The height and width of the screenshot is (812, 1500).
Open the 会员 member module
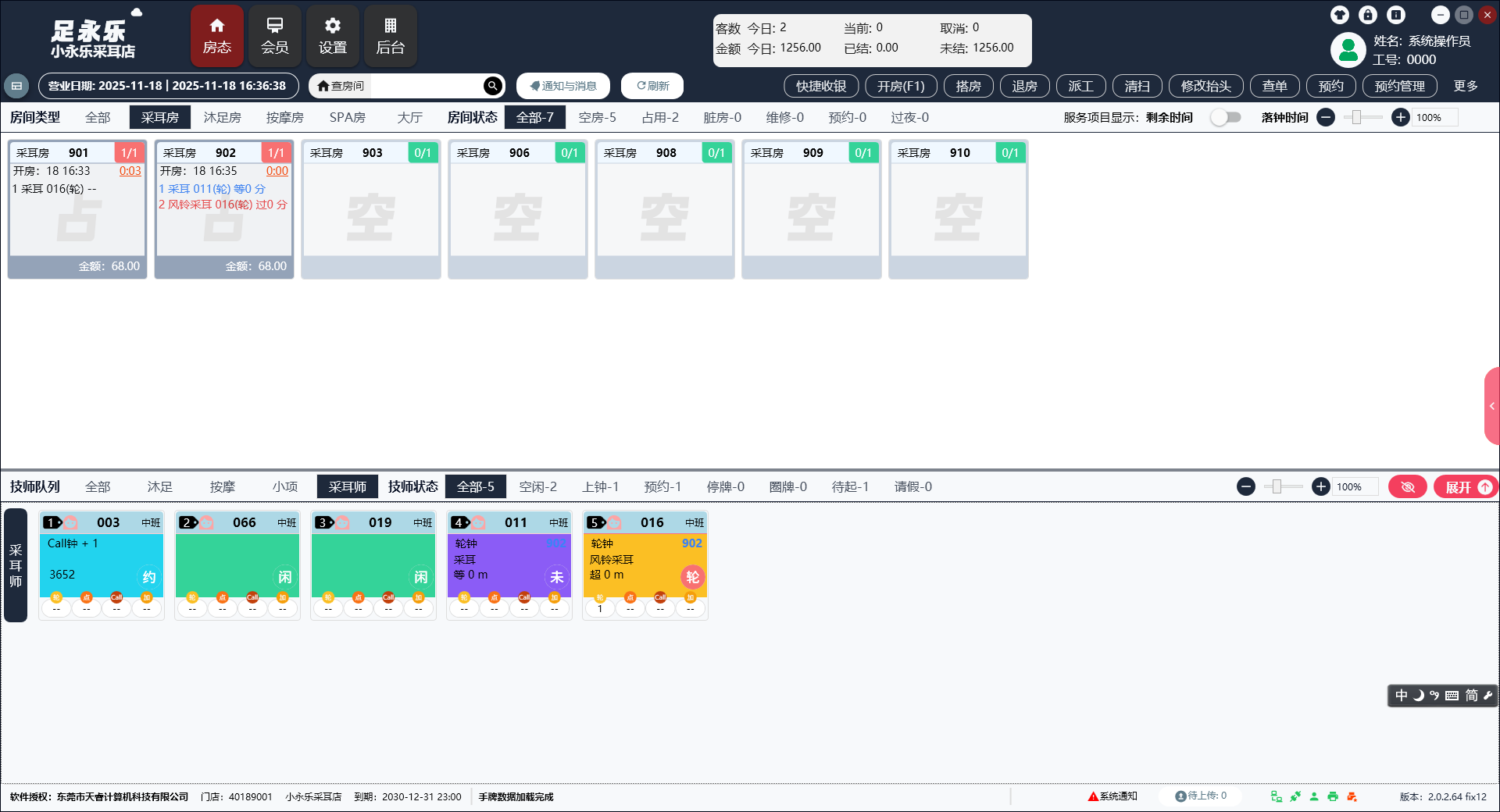[274, 36]
